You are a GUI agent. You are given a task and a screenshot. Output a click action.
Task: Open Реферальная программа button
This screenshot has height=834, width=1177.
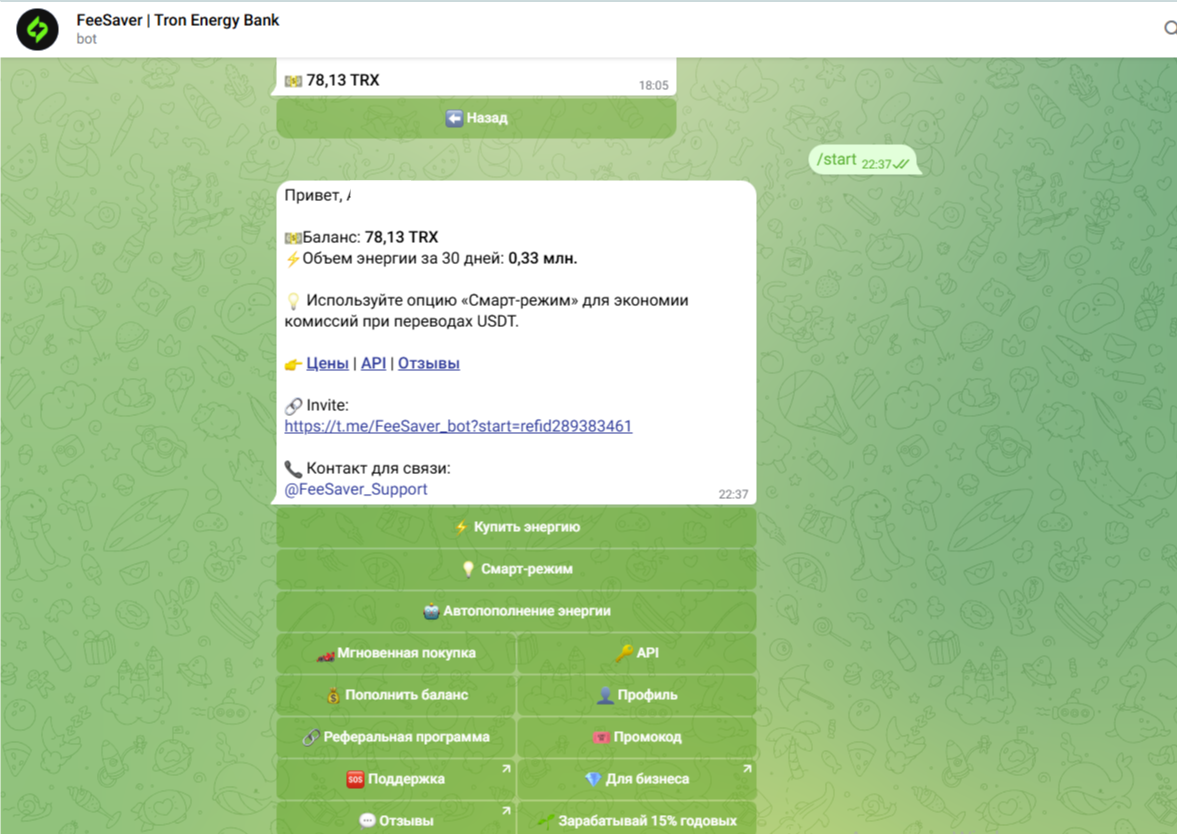[396, 737]
